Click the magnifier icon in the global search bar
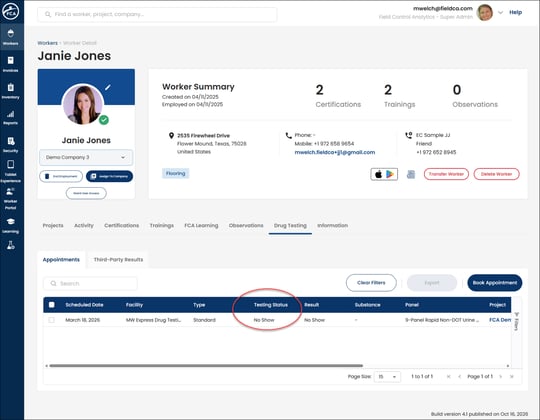Viewport: 540px width, 420px height. pos(48,14)
